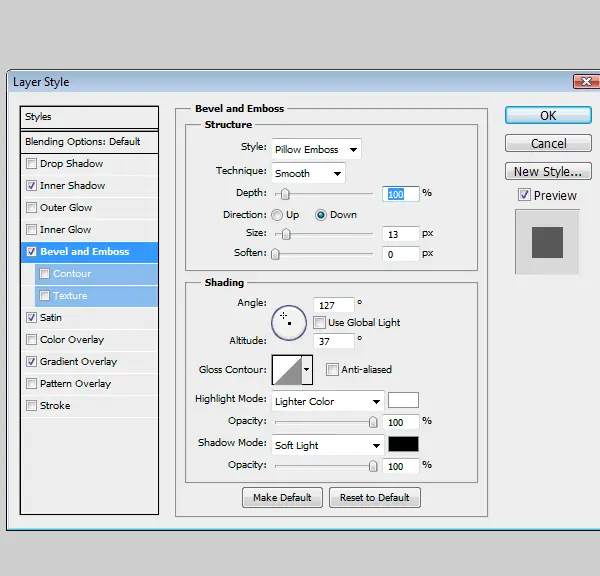
Task: Click the Depth slider handle
Action: click(285, 194)
